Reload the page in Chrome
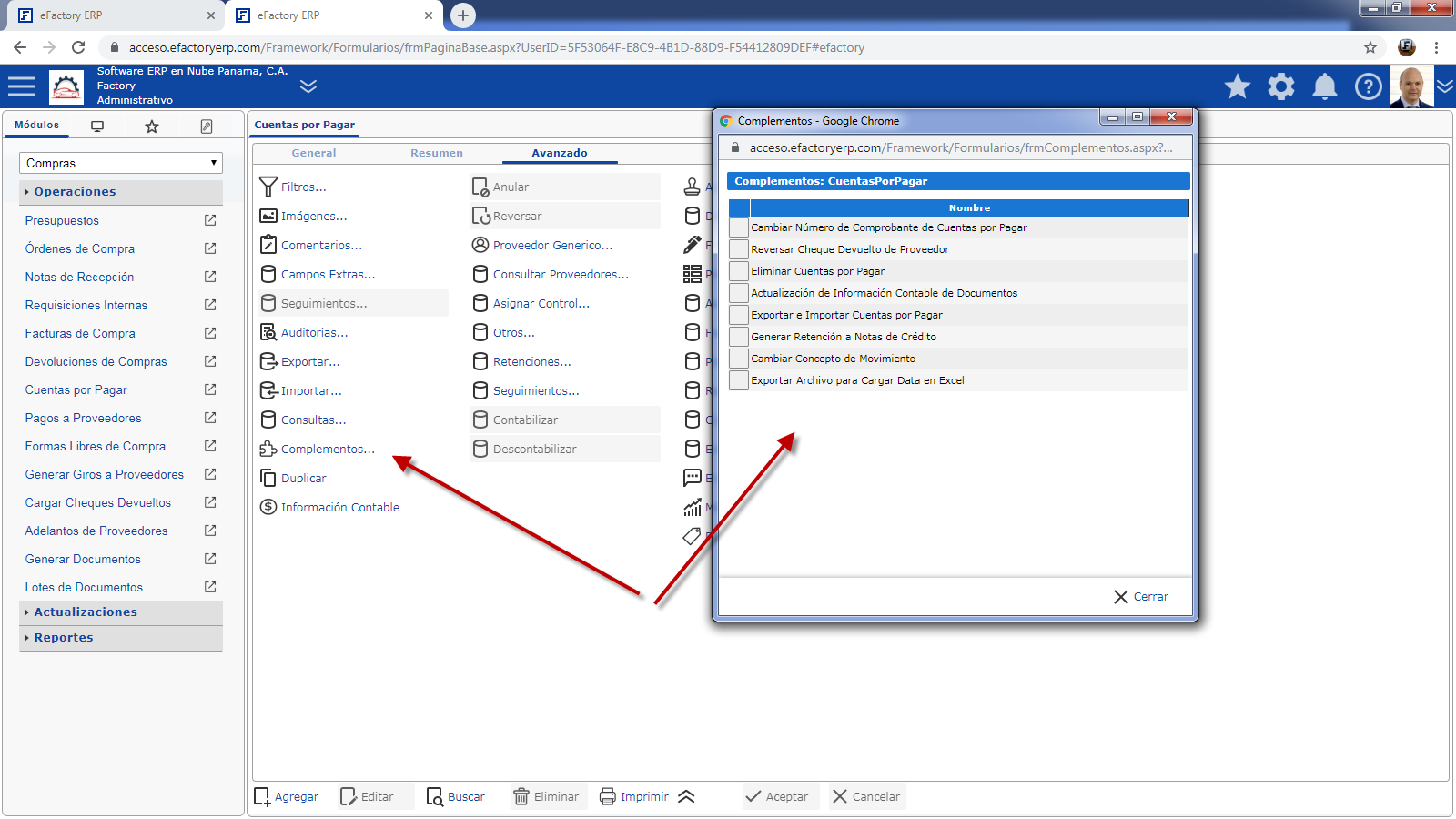The height and width of the screenshot is (819, 1456). pos(78,47)
